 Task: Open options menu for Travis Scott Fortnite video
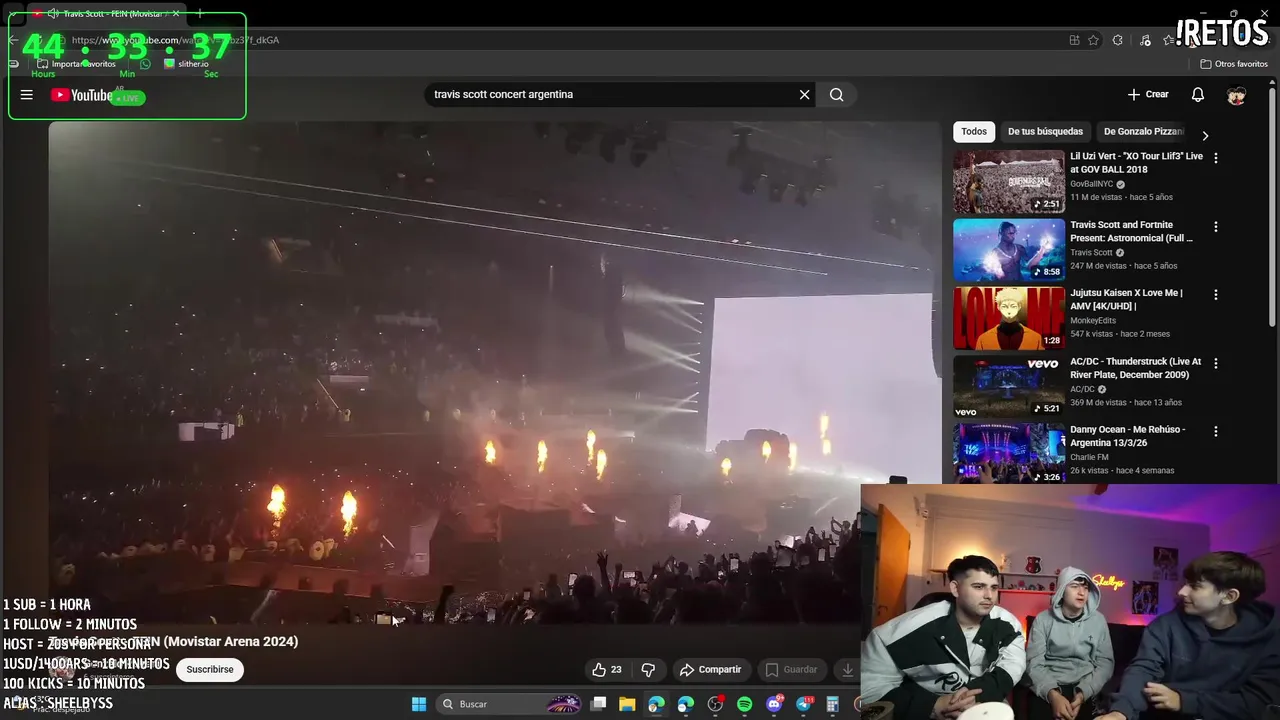click(x=1216, y=227)
